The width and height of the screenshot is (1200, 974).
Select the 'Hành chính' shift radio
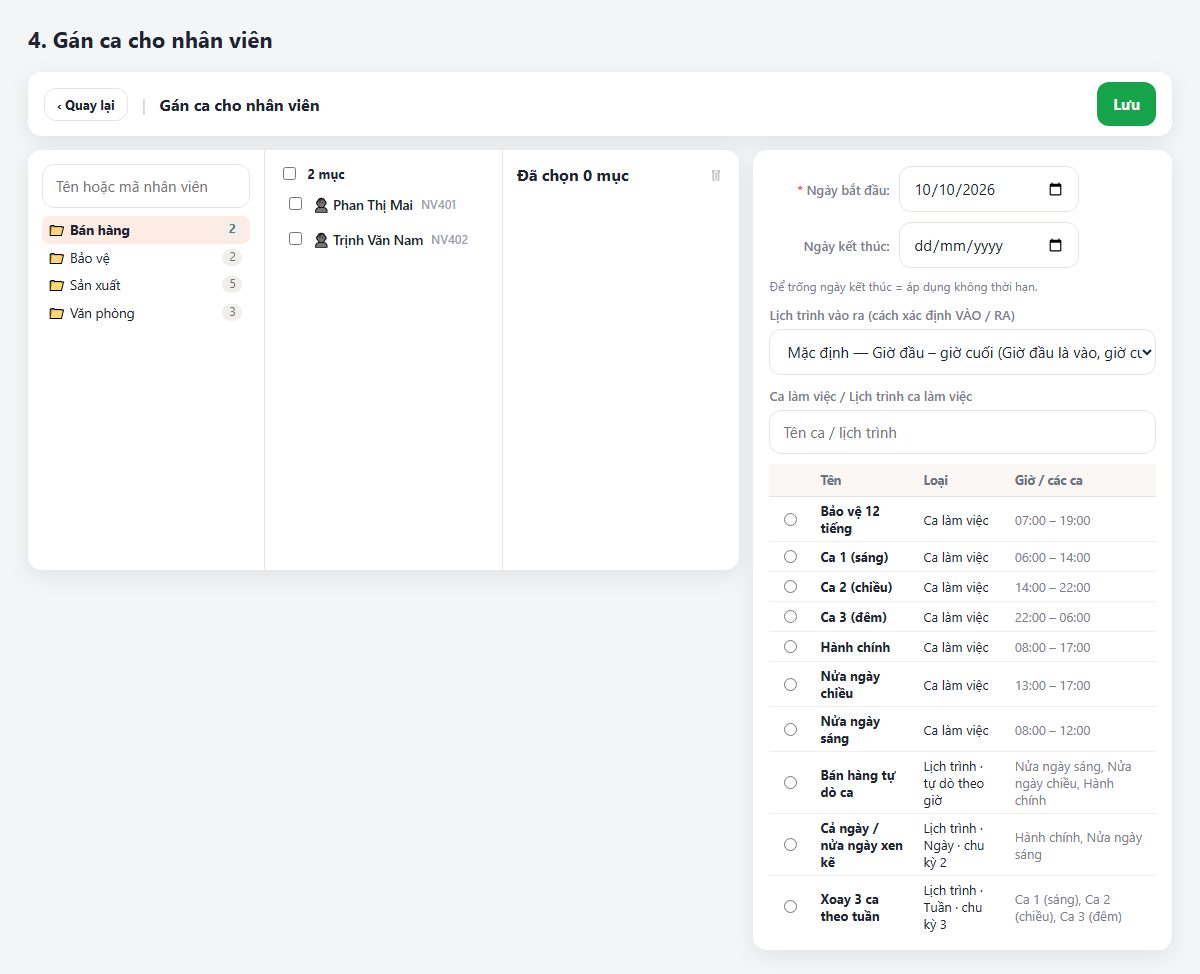pyautogui.click(x=791, y=647)
